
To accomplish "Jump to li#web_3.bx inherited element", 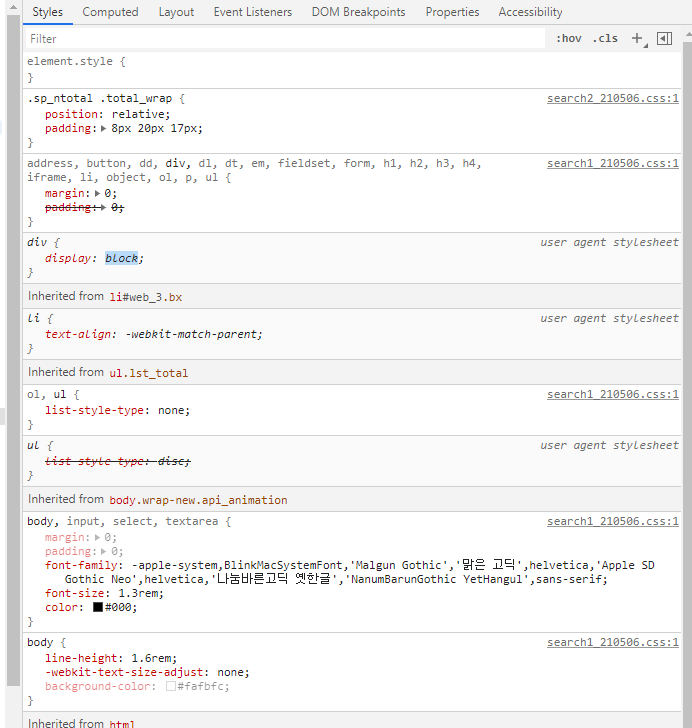I will pyautogui.click(x=146, y=297).
